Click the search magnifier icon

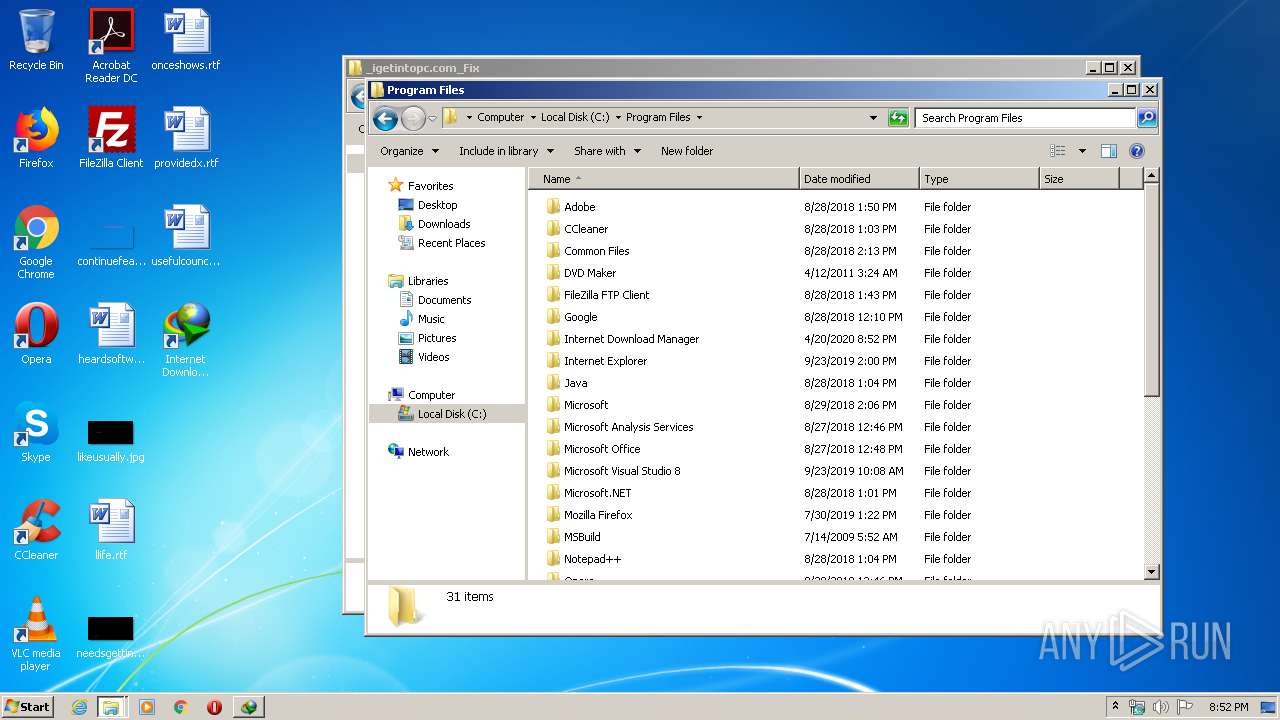point(1147,118)
